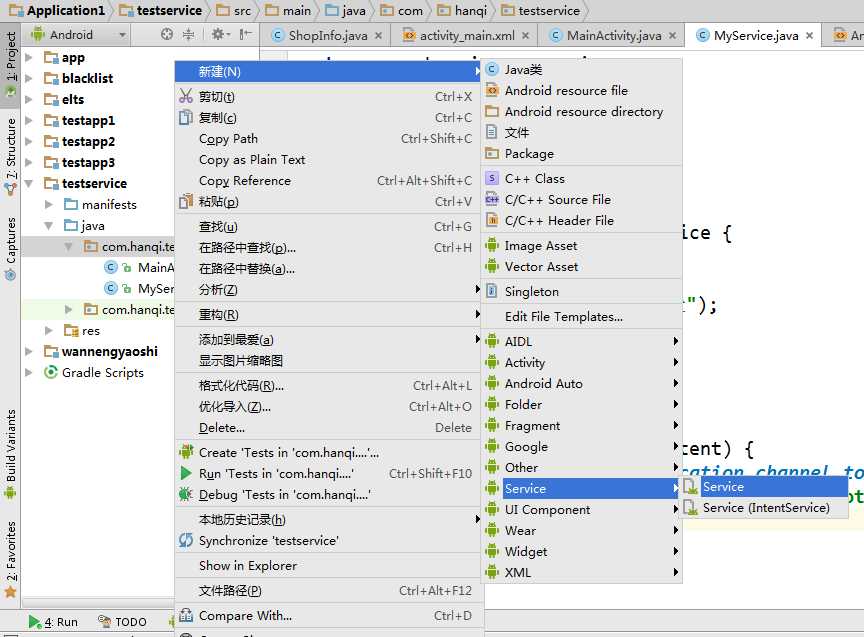
Task: Switch to the MainActivity.java tab
Action: [x=614, y=36]
